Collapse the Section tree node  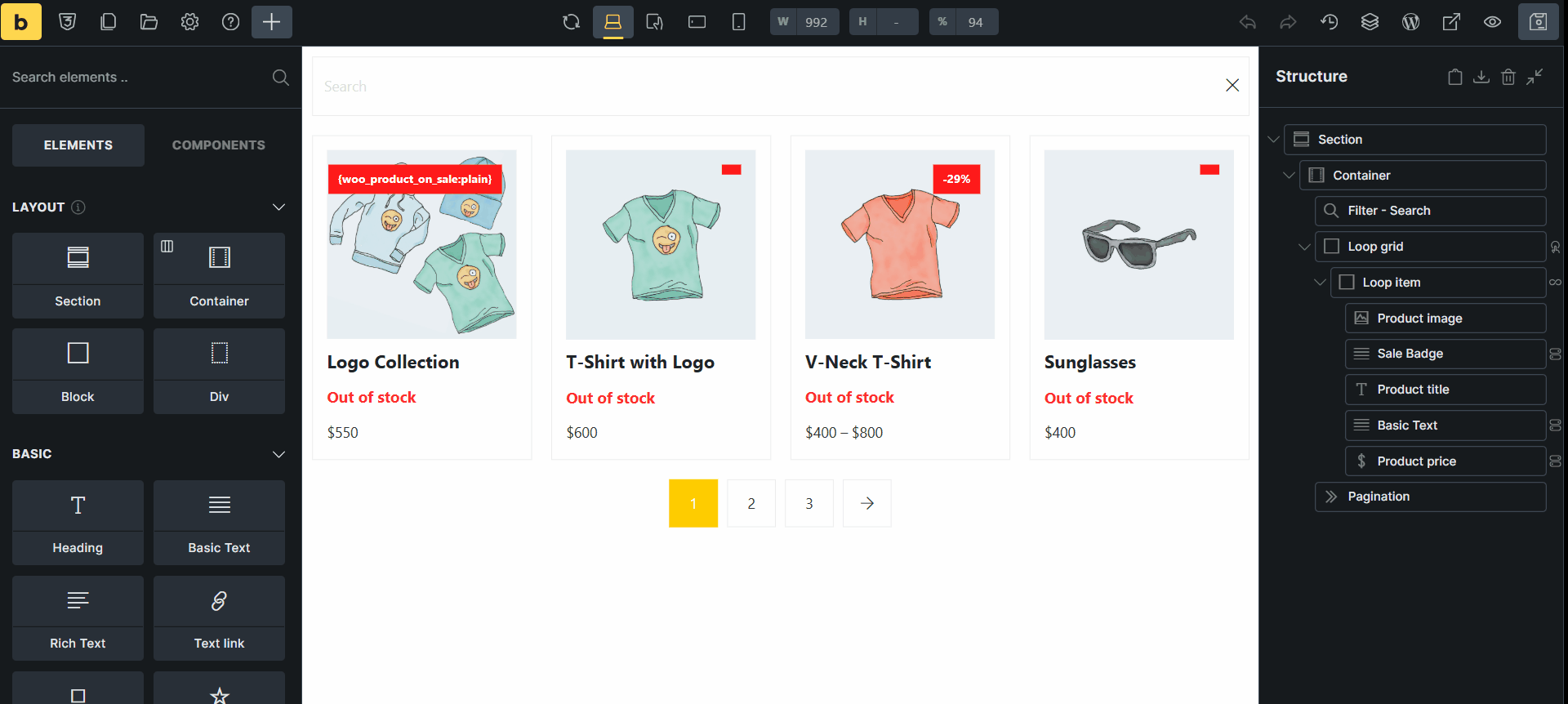click(1273, 140)
